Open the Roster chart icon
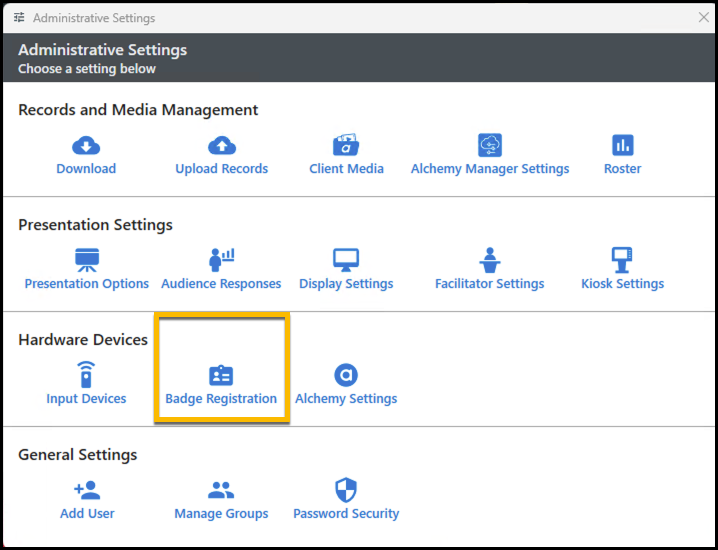The height and width of the screenshot is (550, 718). [x=623, y=145]
